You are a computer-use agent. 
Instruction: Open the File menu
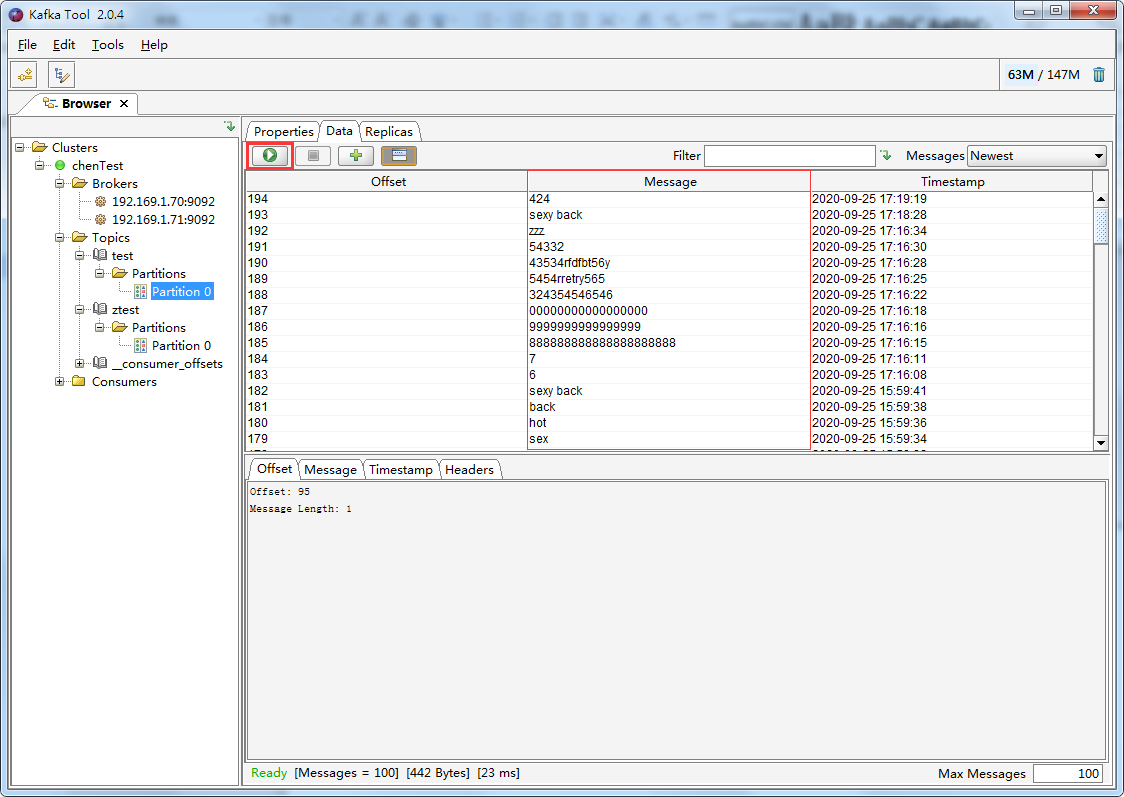point(27,44)
